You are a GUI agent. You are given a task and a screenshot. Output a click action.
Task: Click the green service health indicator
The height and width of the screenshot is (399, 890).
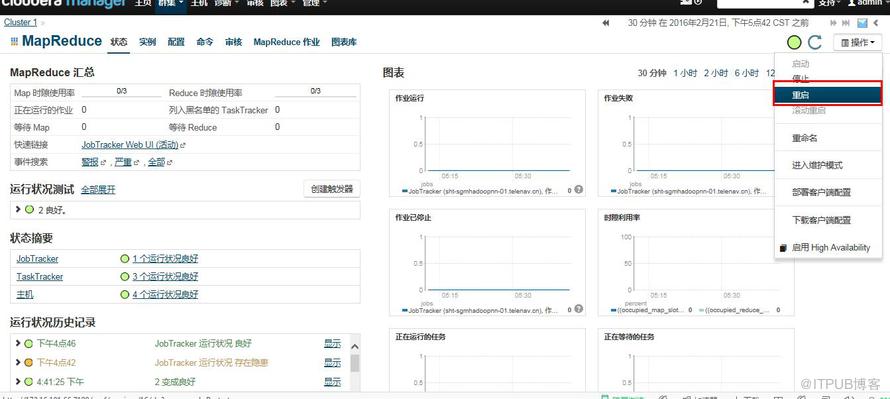(795, 42)
